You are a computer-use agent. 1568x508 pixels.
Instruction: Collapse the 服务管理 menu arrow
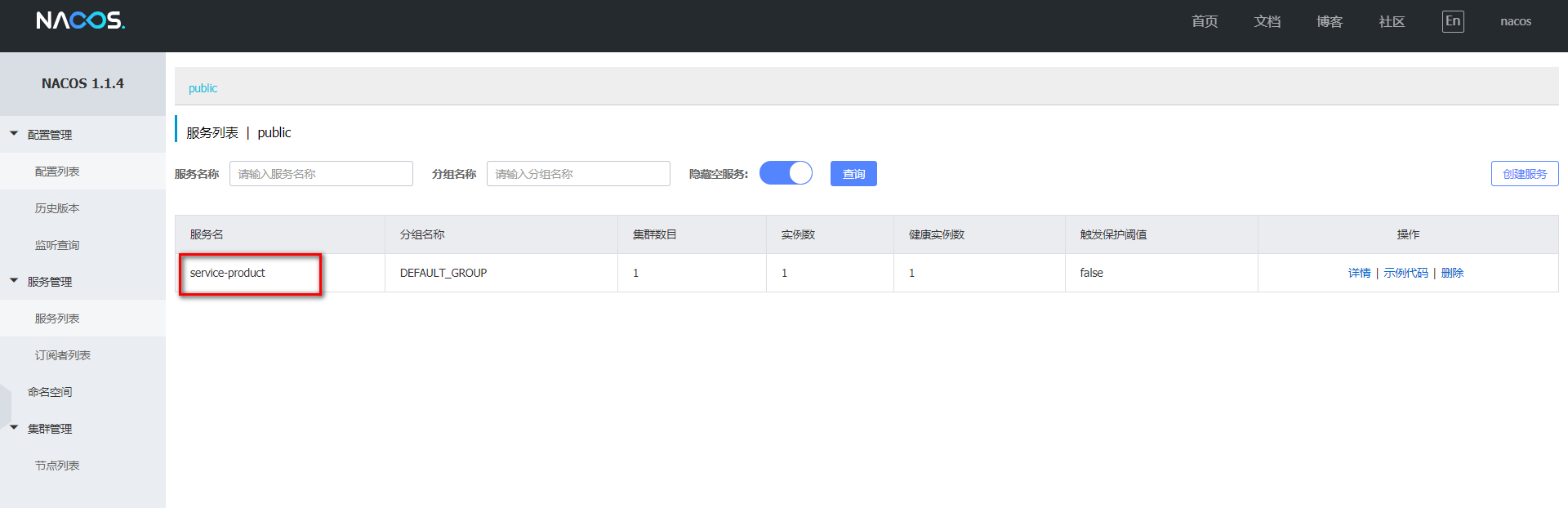point(14,281)
